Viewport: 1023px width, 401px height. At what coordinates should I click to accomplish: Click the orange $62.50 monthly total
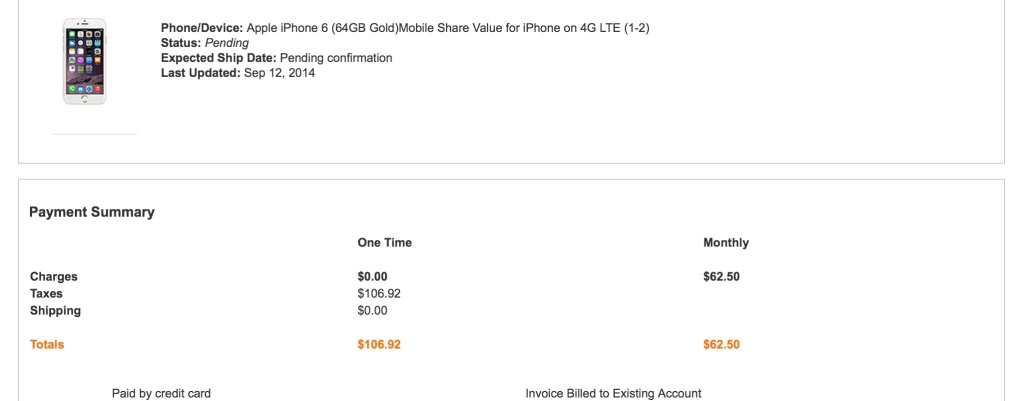pyautogui.click(x=721, y=345)
